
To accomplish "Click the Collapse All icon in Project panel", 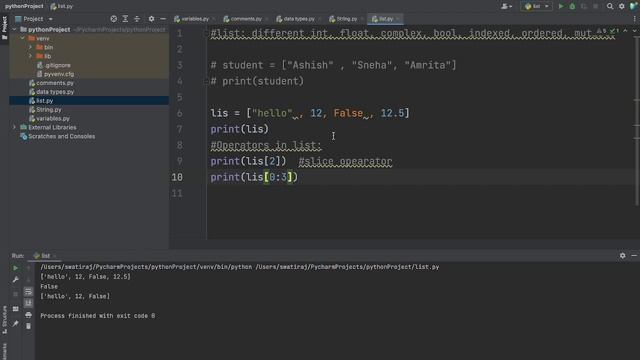I will (137, 19).
